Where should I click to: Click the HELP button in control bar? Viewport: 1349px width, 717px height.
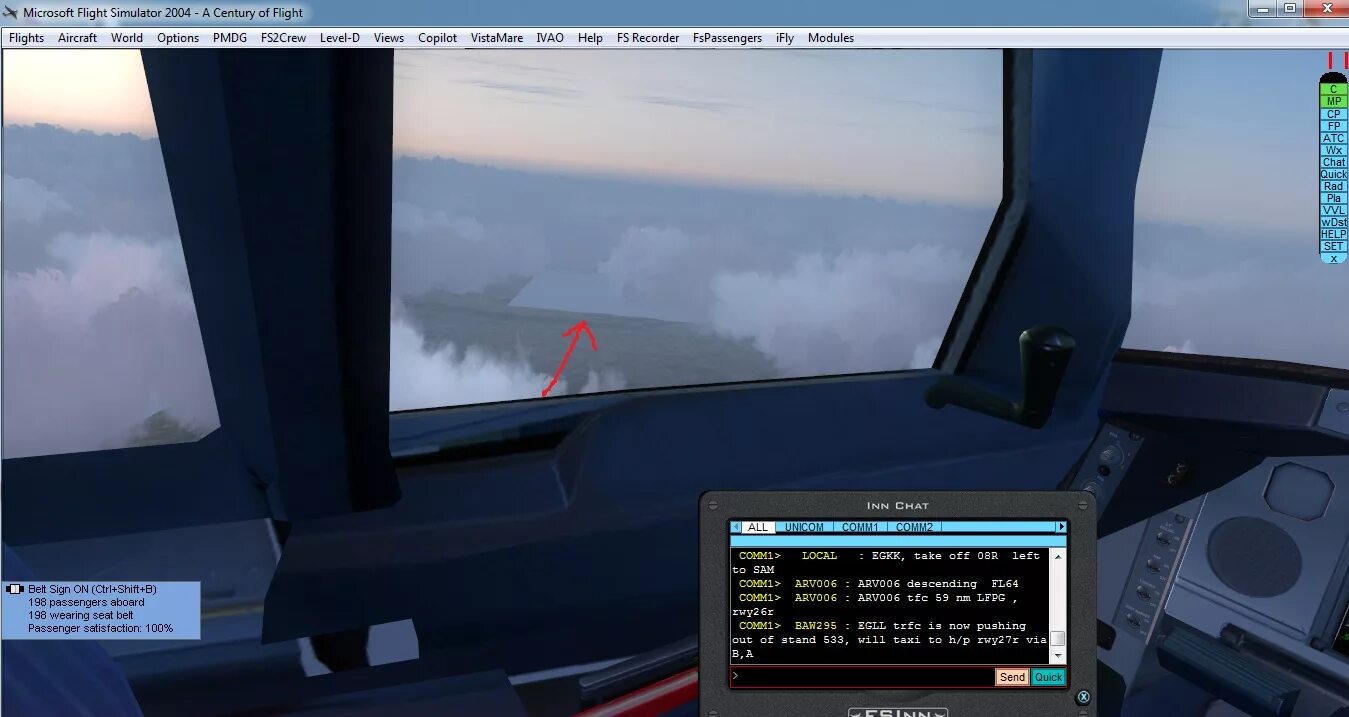tap(1333, 234)
